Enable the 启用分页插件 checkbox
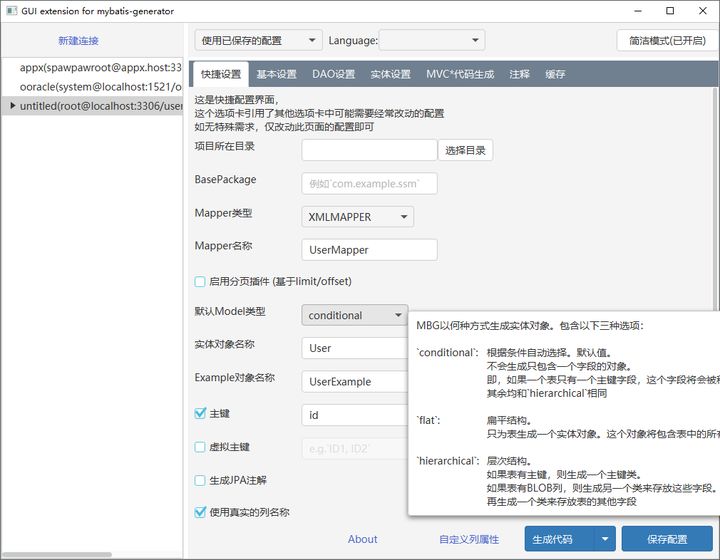The width and height of the screenshot is (720, 560). [200, 281]
